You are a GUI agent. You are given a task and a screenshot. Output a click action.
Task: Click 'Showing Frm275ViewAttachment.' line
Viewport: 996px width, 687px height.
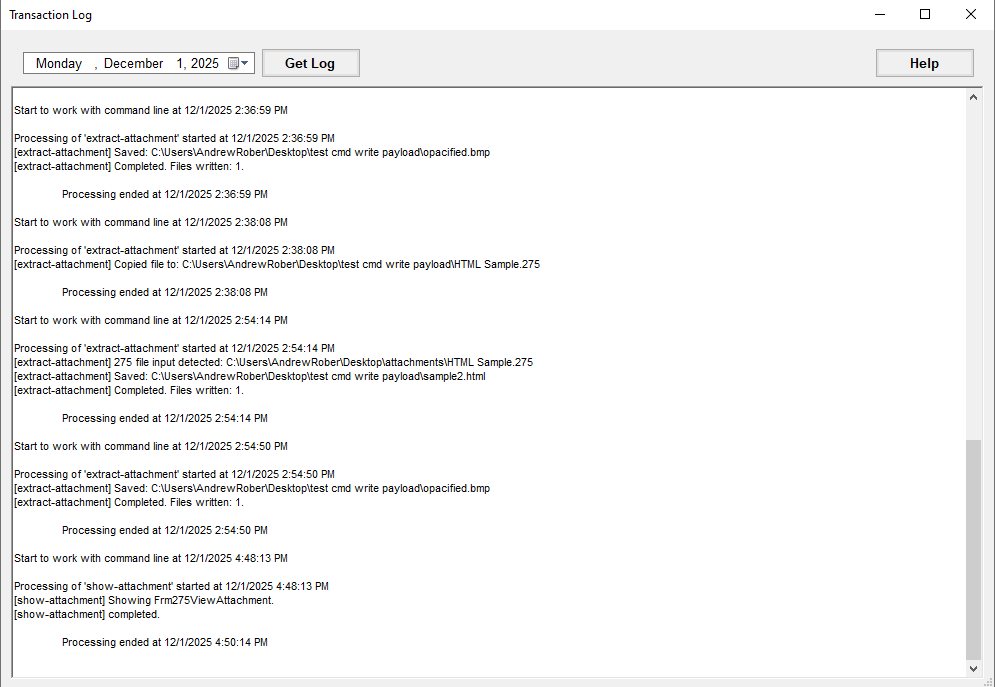click(x=144, y=600)
